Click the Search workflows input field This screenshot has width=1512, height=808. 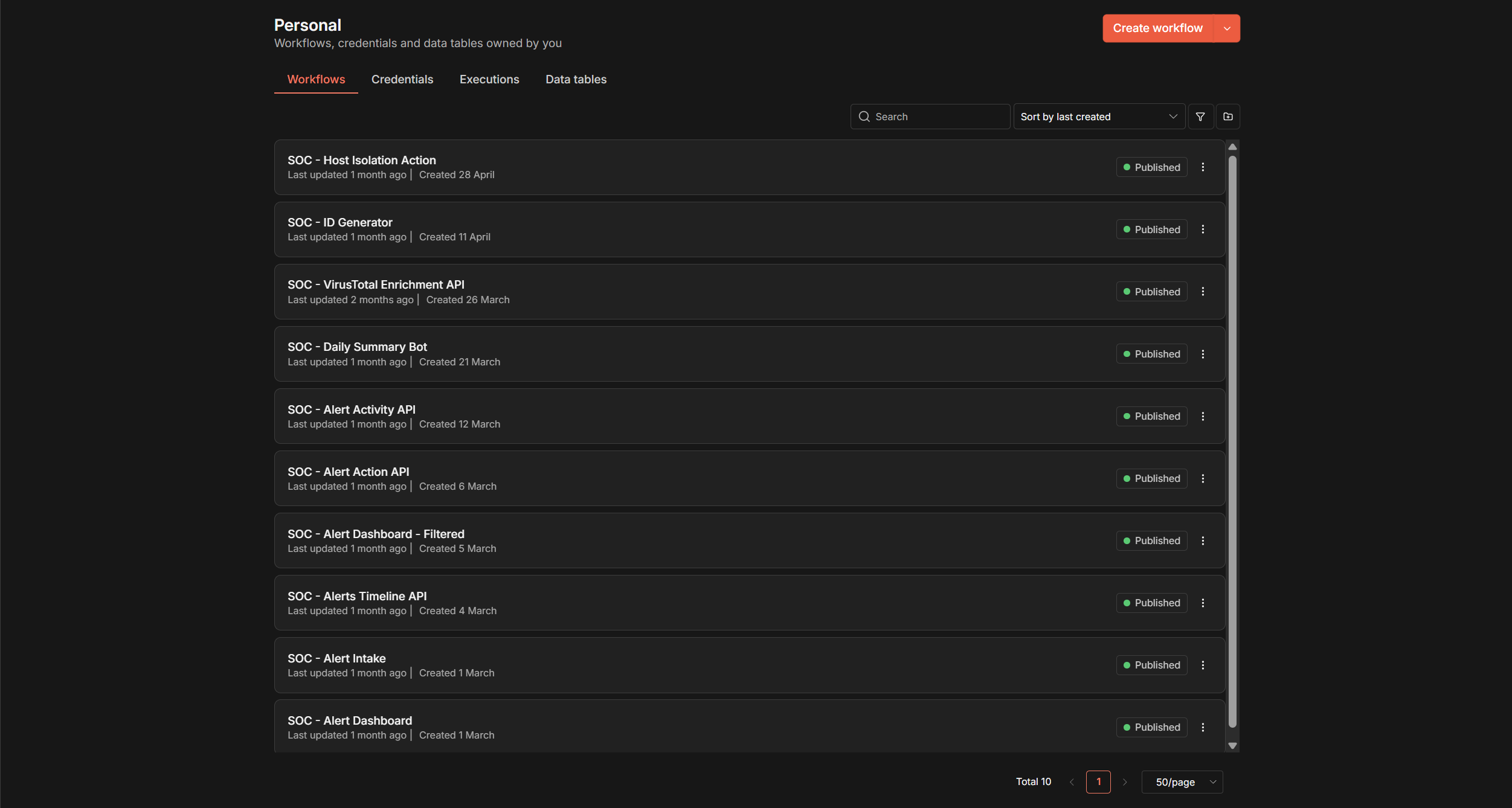coord(930,117)
